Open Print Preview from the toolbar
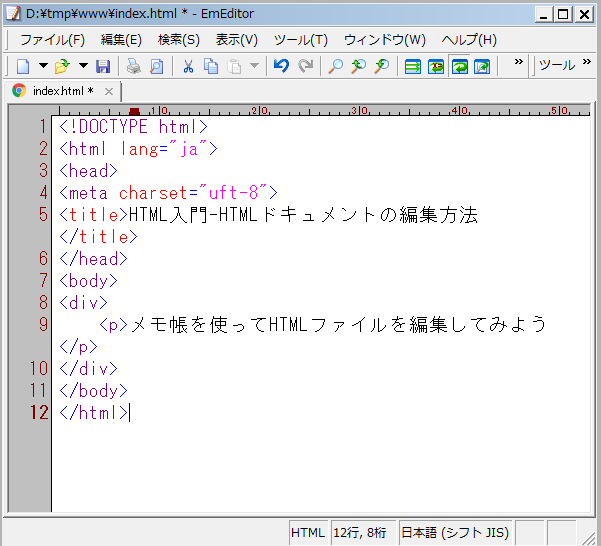The width and height of the screenshot is (601, 546). click(x=157, y=66)
